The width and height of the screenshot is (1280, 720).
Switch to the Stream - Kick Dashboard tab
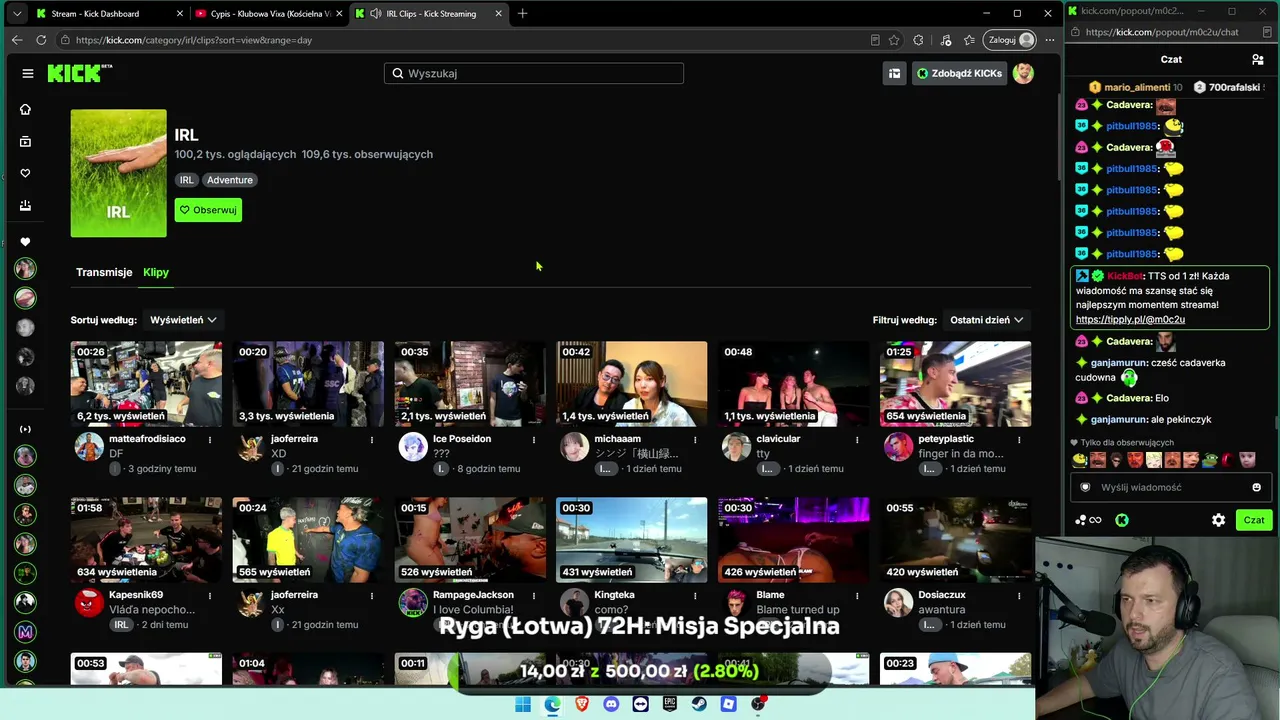point(108,13)
